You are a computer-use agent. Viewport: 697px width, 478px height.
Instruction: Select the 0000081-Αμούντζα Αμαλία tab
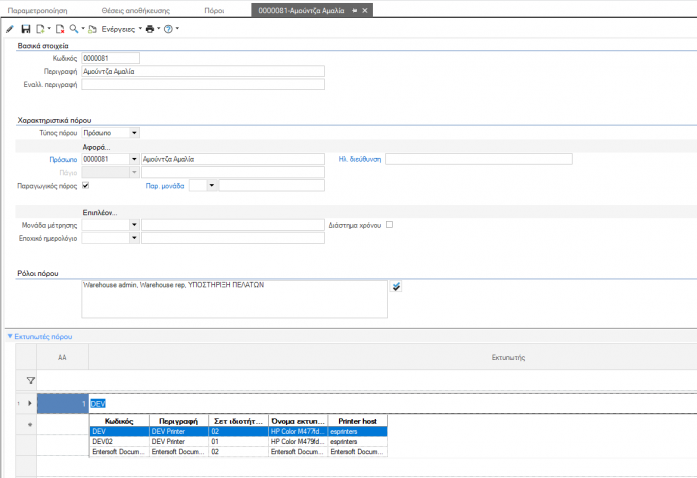click(x=301, y=10)
